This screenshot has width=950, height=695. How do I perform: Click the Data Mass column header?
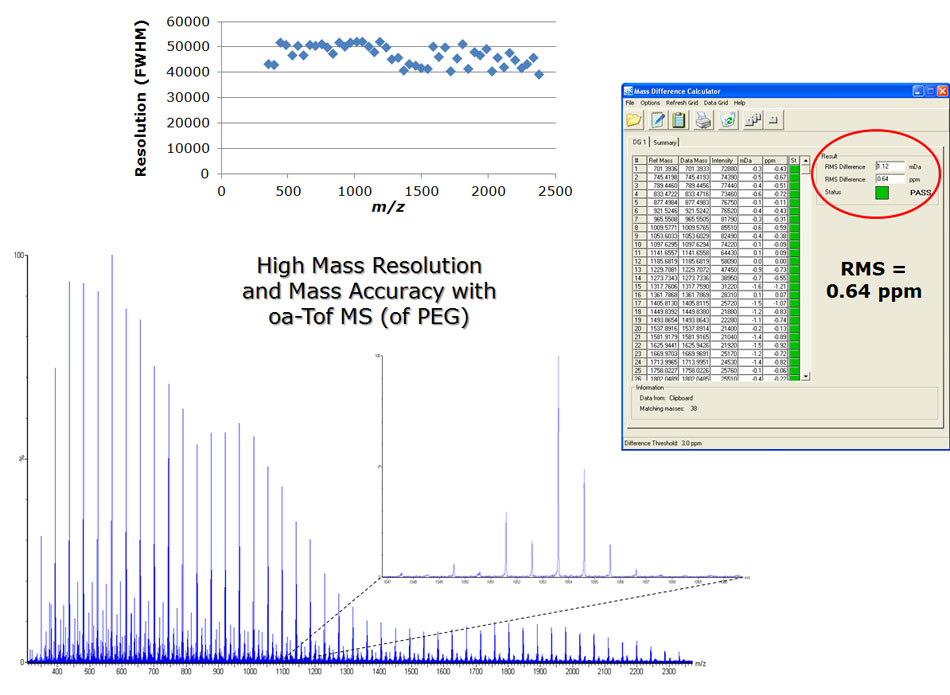pyautogui.click(x=693, y=161)
